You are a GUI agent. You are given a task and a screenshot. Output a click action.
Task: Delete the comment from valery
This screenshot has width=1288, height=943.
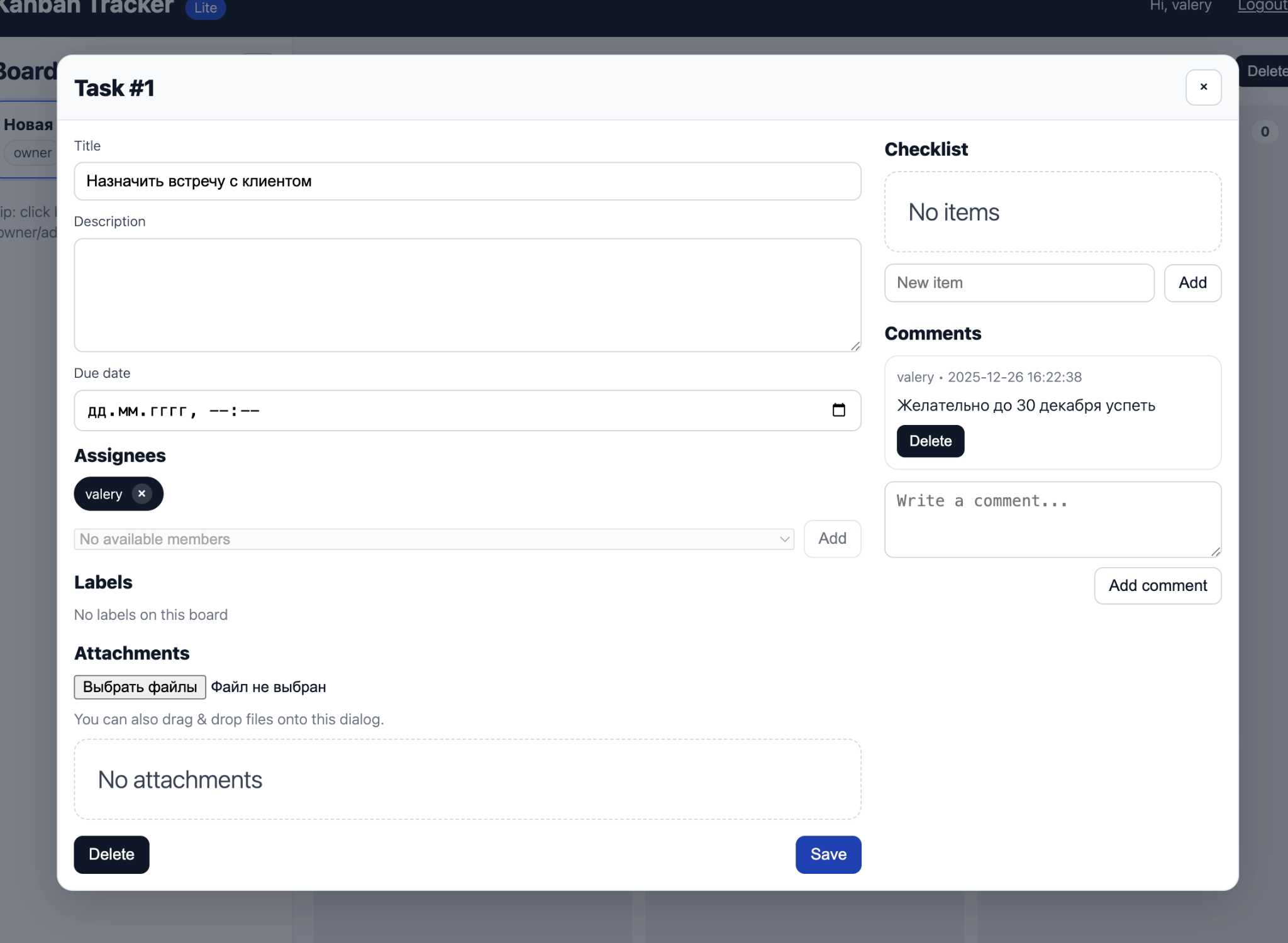point(930,441)
